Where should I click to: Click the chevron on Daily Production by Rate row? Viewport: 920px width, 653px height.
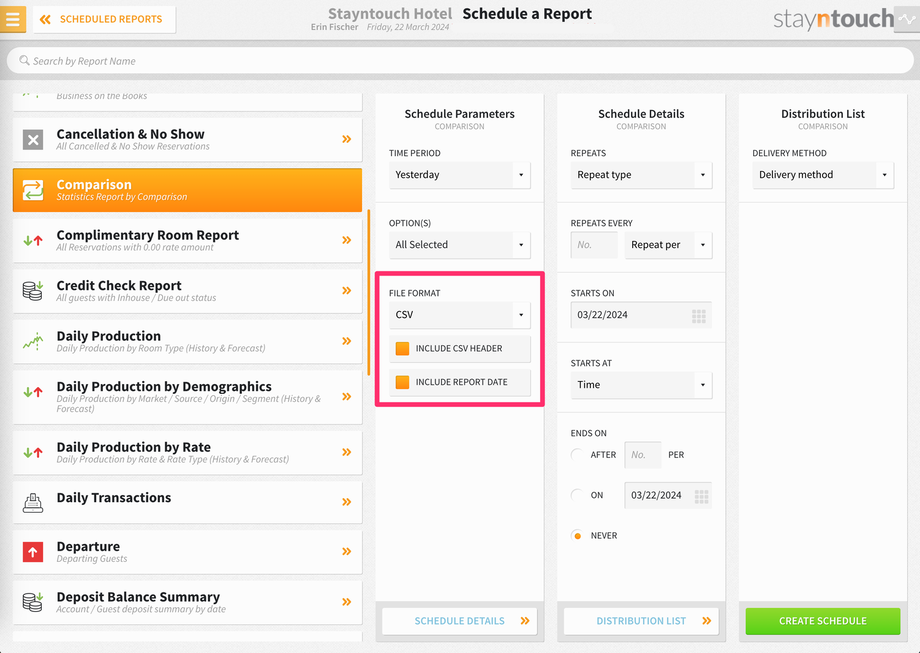347,452
